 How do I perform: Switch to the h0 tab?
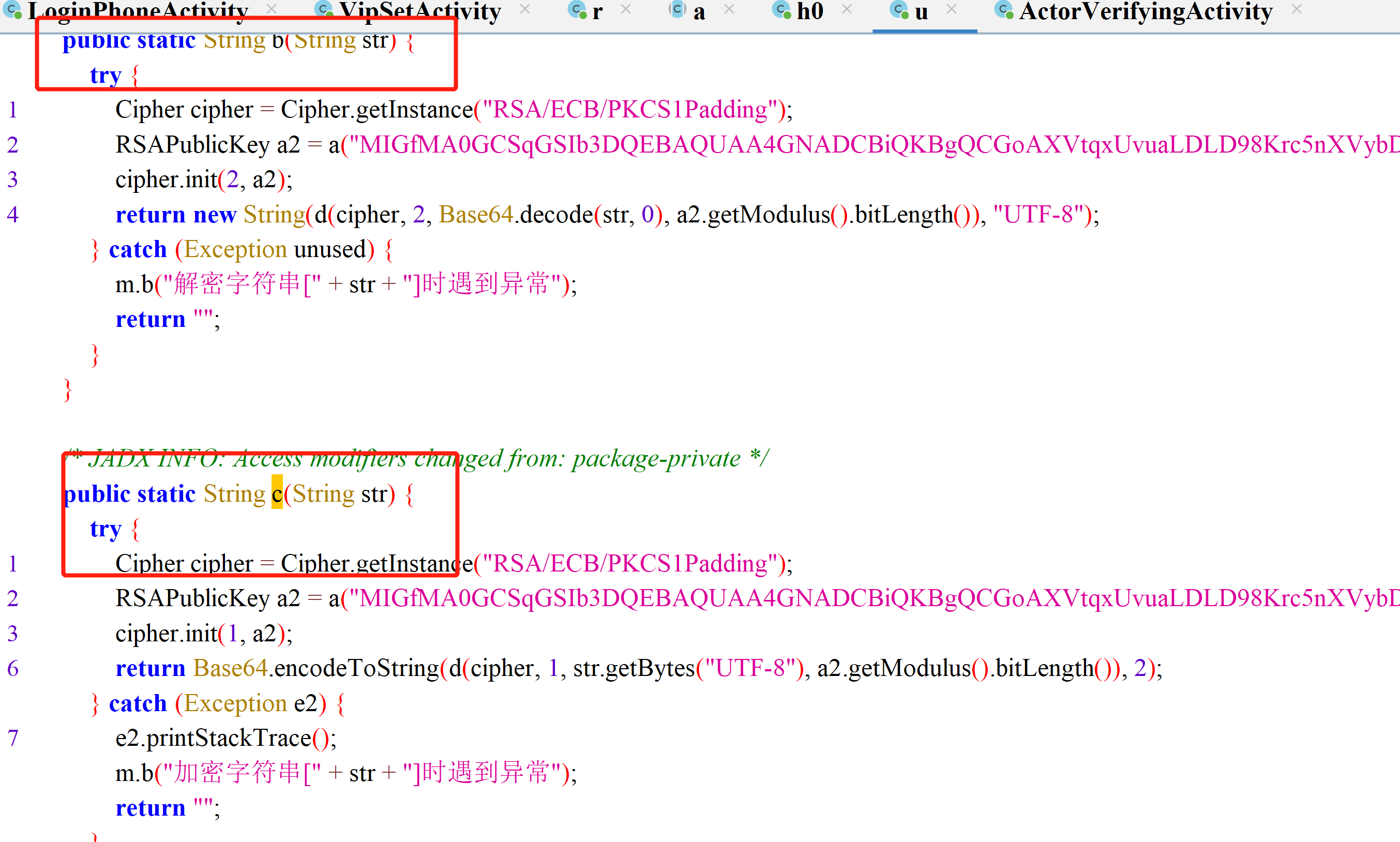tap(810, 11)
